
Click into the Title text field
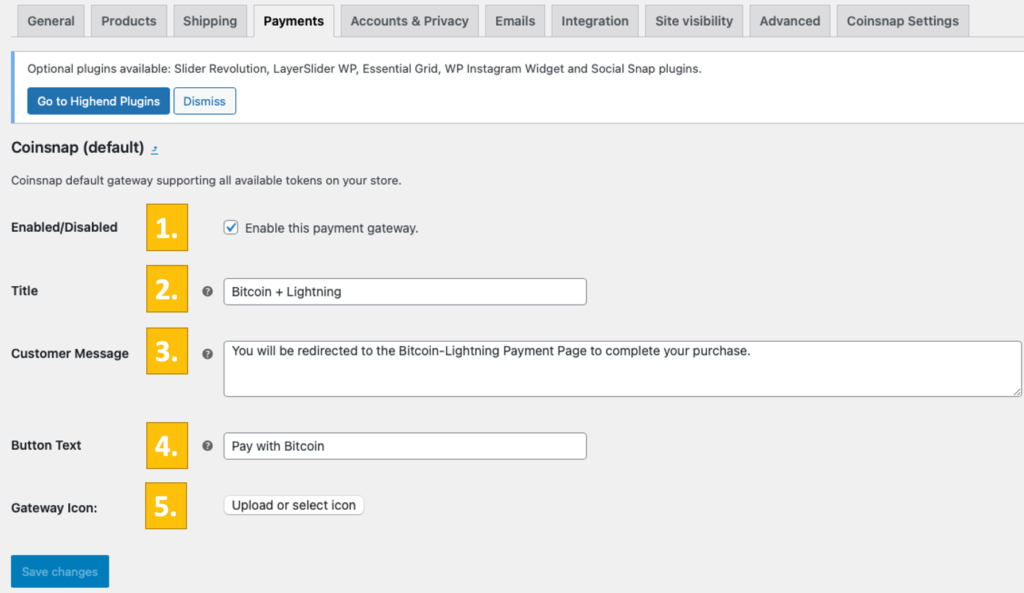405,292
